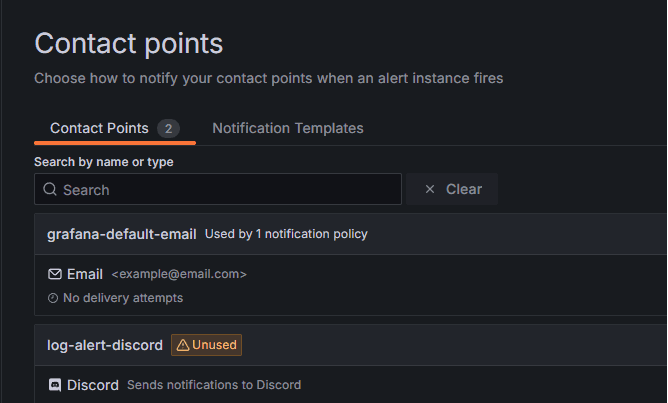Click the clock icon beside No delivery attempts

pyautogui.click(x=53, y=298)
